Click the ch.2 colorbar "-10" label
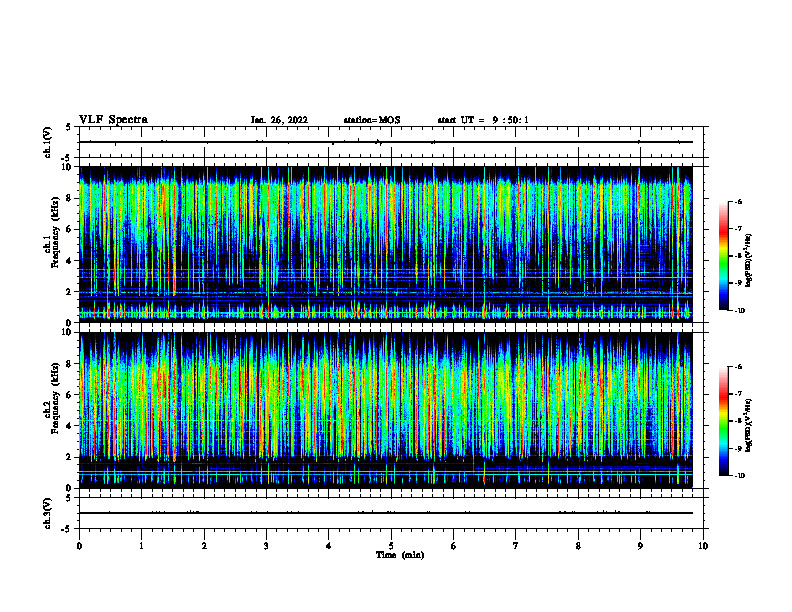The image size is (792, 612). pyautogui.click(x=739, y=476)
